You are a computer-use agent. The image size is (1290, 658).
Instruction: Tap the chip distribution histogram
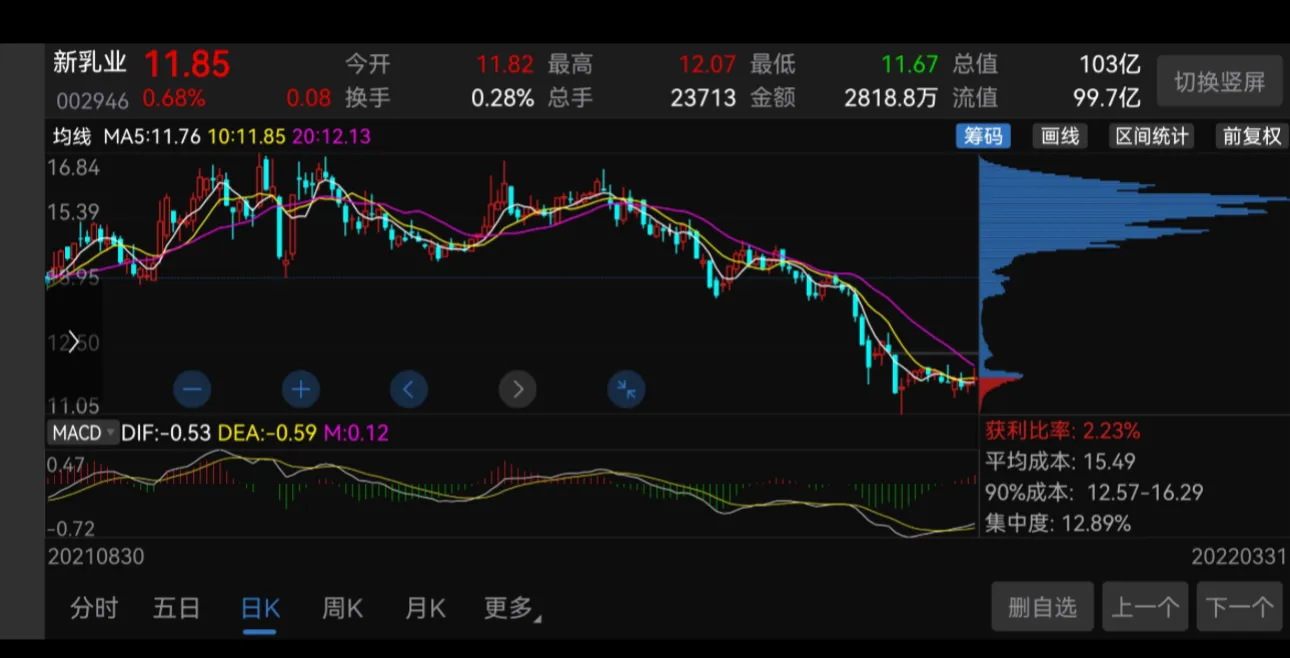tap(1132, 282)
